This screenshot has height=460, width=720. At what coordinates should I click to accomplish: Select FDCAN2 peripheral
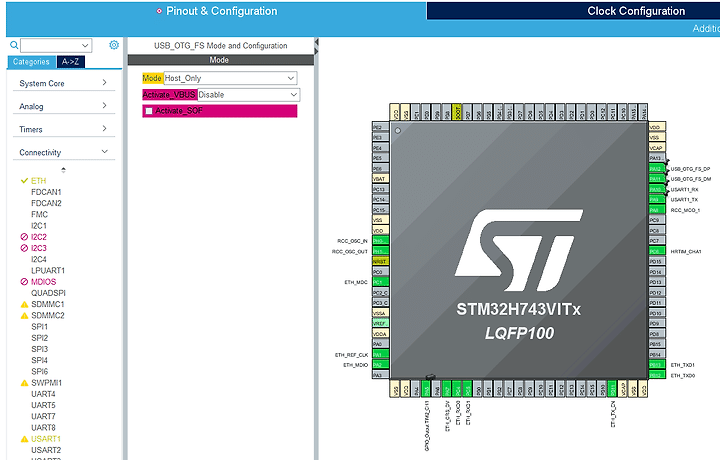(x=46, y=203)
